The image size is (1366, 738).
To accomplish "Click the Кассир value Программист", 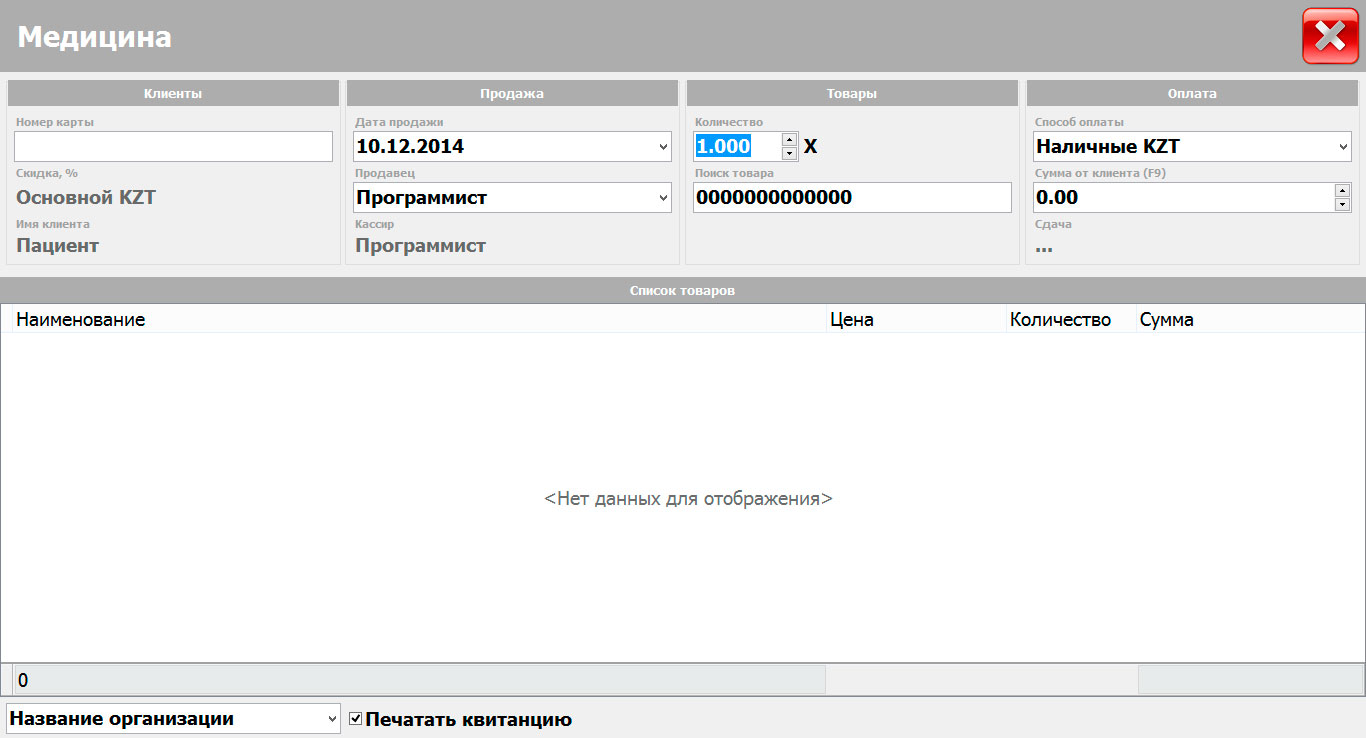I will tap(421, 245).
